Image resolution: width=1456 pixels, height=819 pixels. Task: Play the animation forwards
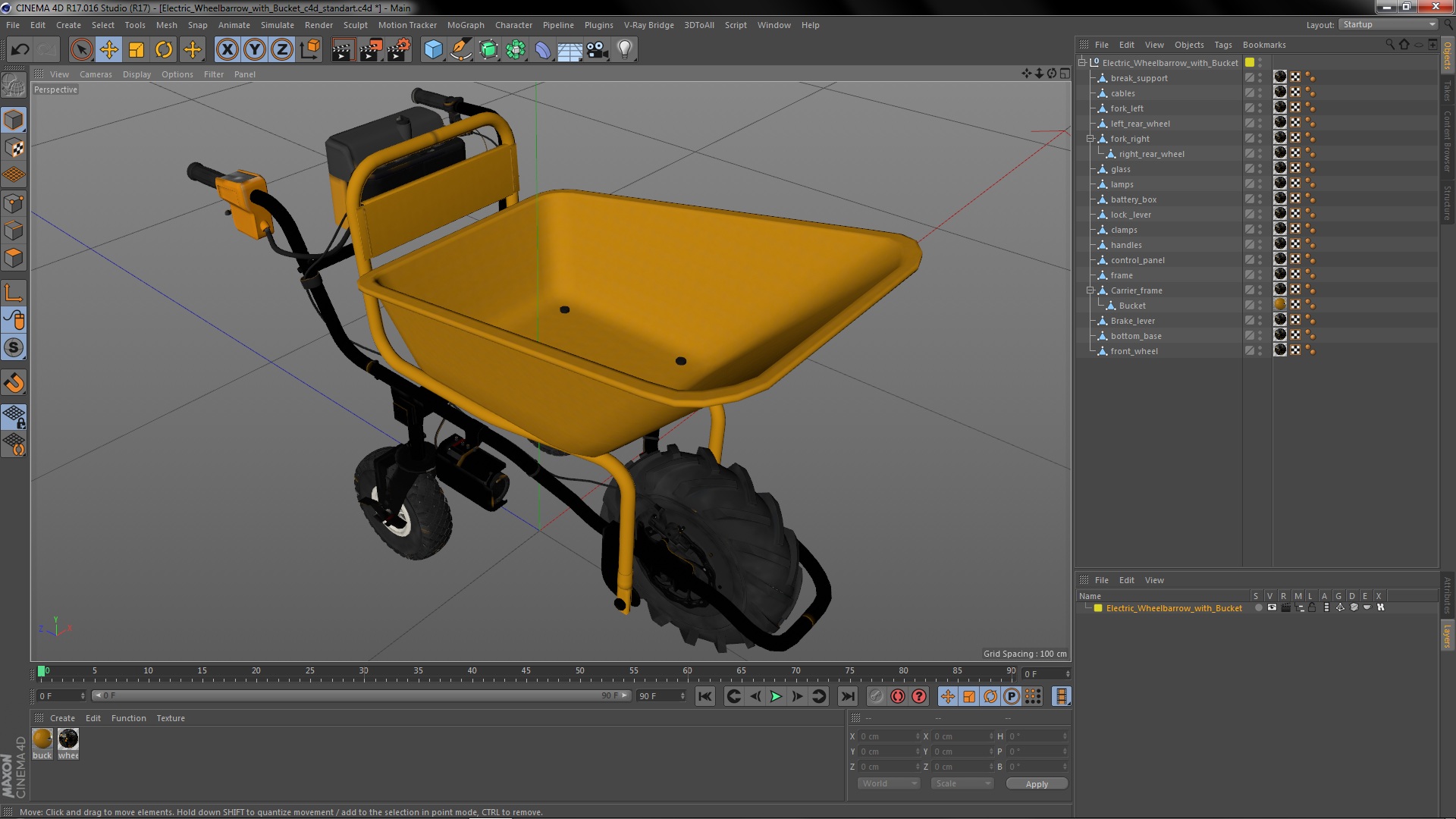point(776,696)
